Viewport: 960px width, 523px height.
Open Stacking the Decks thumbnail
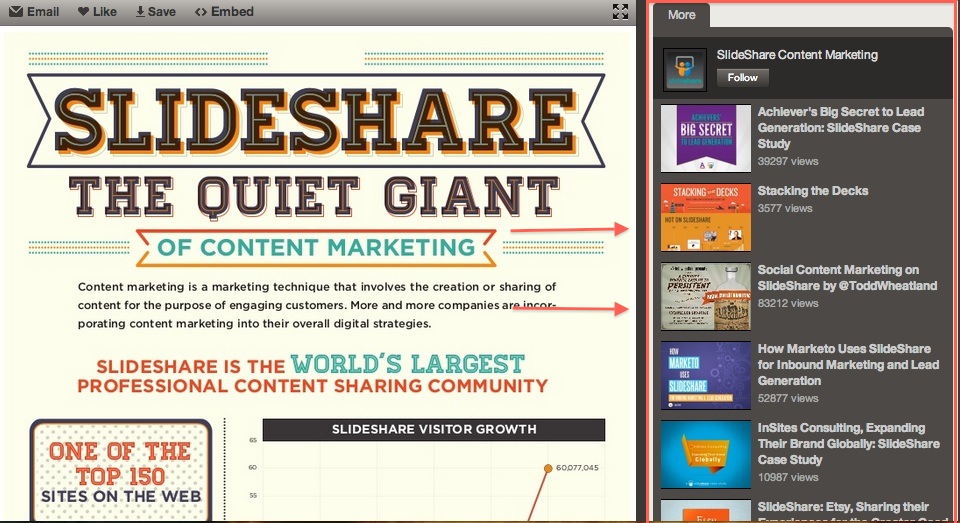pyautogui.click(x=706, y=217)
